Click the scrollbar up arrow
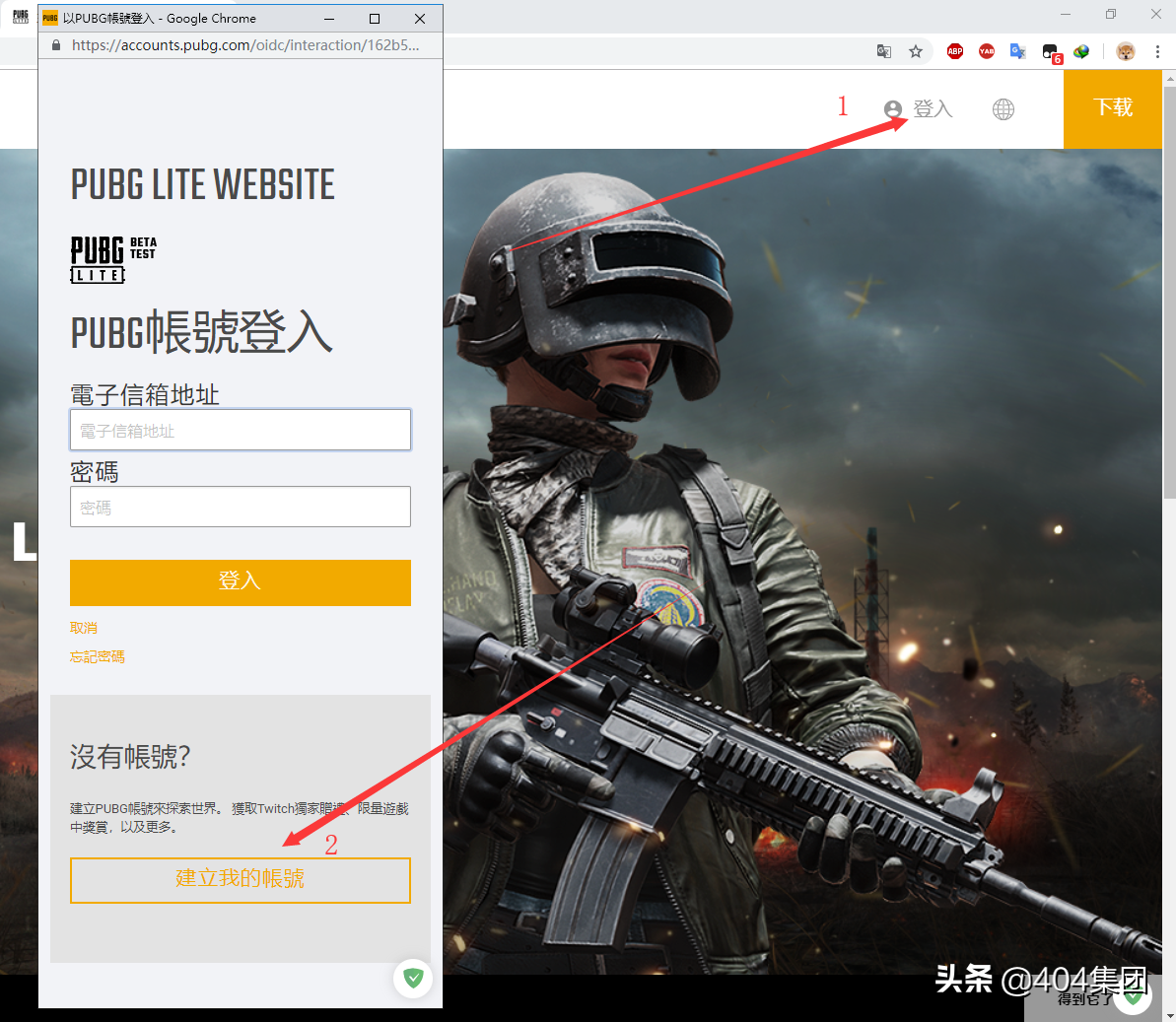1176x1022 pixels. pyautogui.click(x=1169, y=77)
